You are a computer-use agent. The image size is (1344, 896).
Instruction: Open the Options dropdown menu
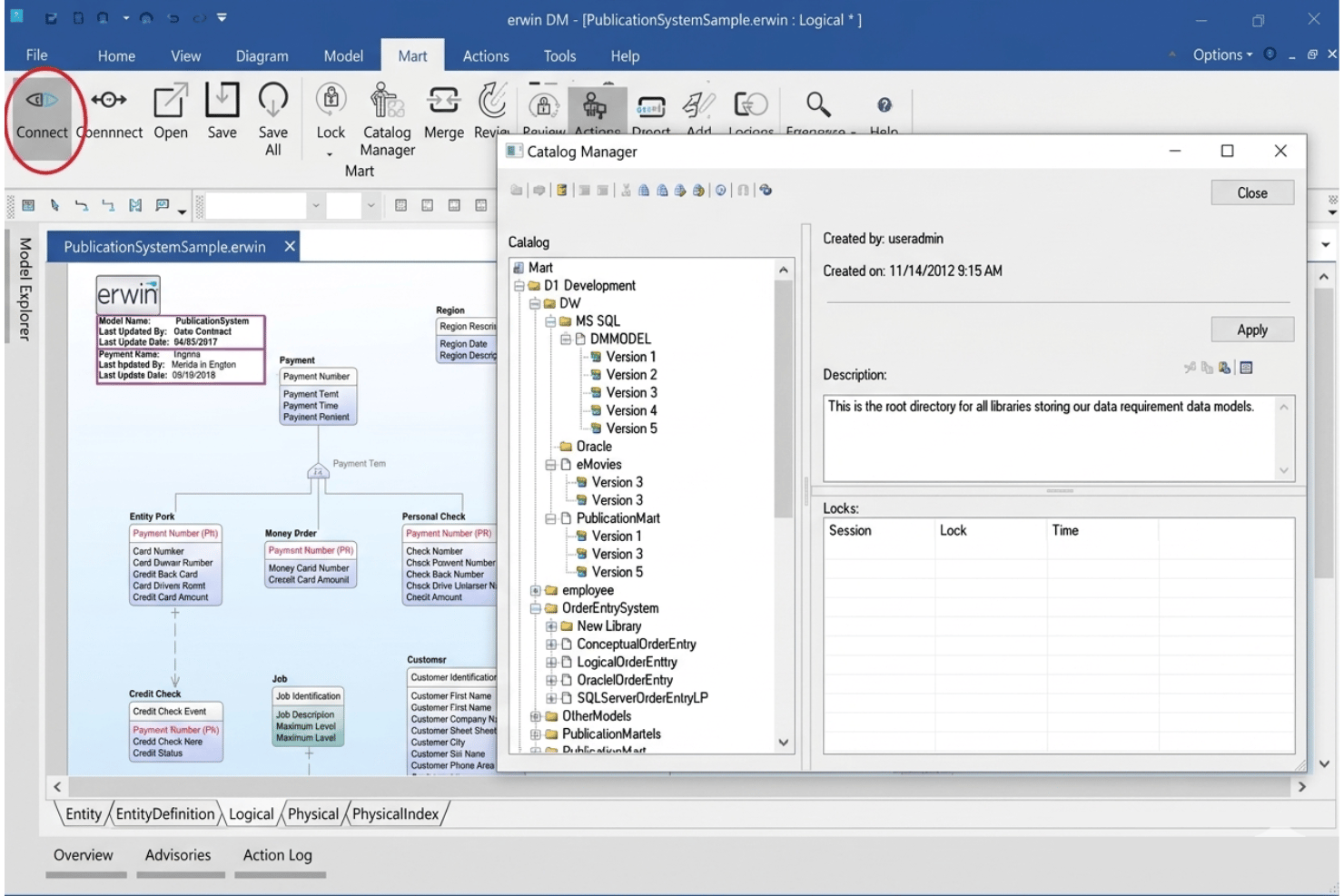[x=1222, y=54]
